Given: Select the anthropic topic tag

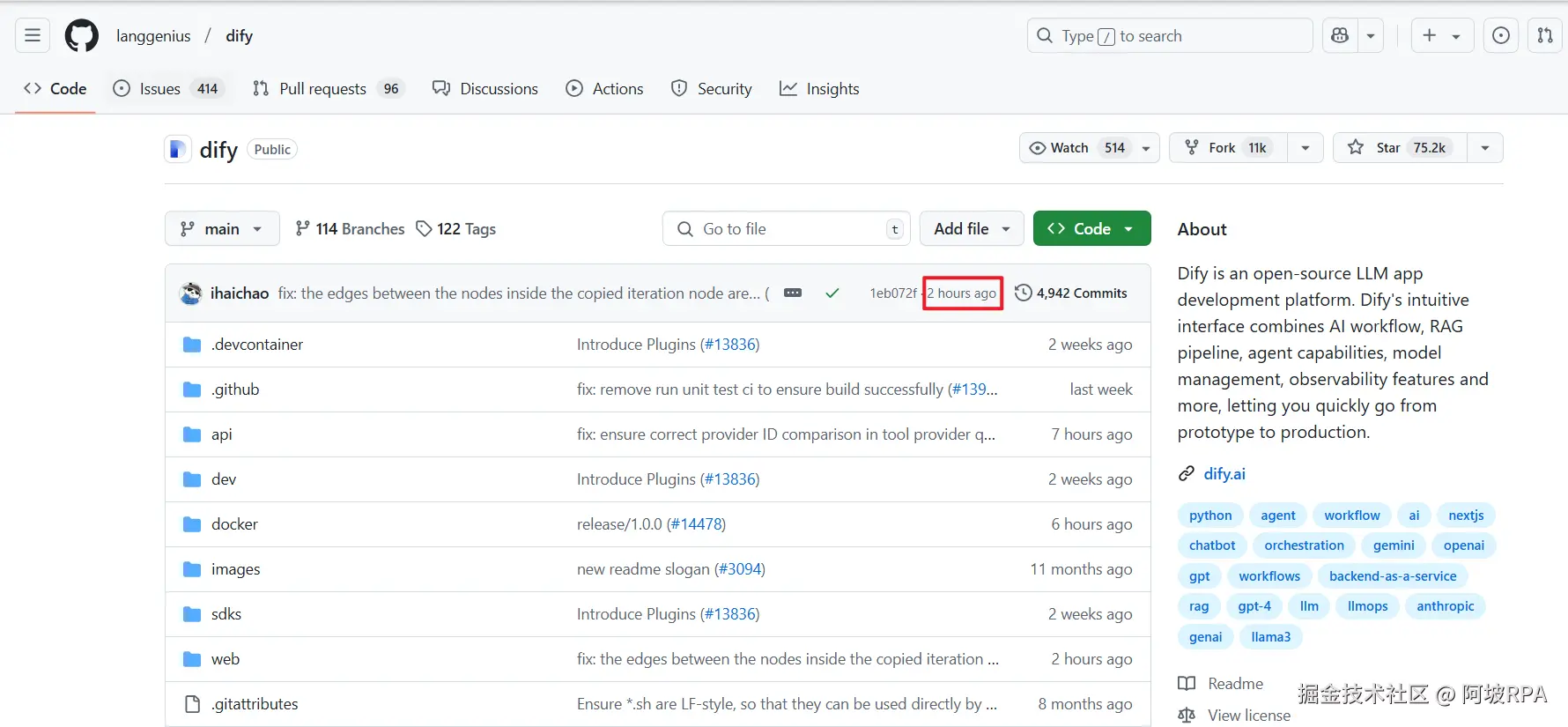Looking at the screenshot, I should [x=1445, y=606].
